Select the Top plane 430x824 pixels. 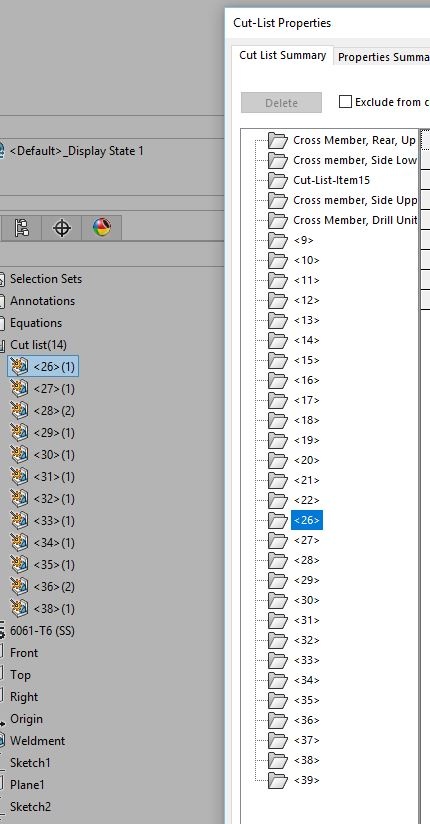tap(20, 675)
